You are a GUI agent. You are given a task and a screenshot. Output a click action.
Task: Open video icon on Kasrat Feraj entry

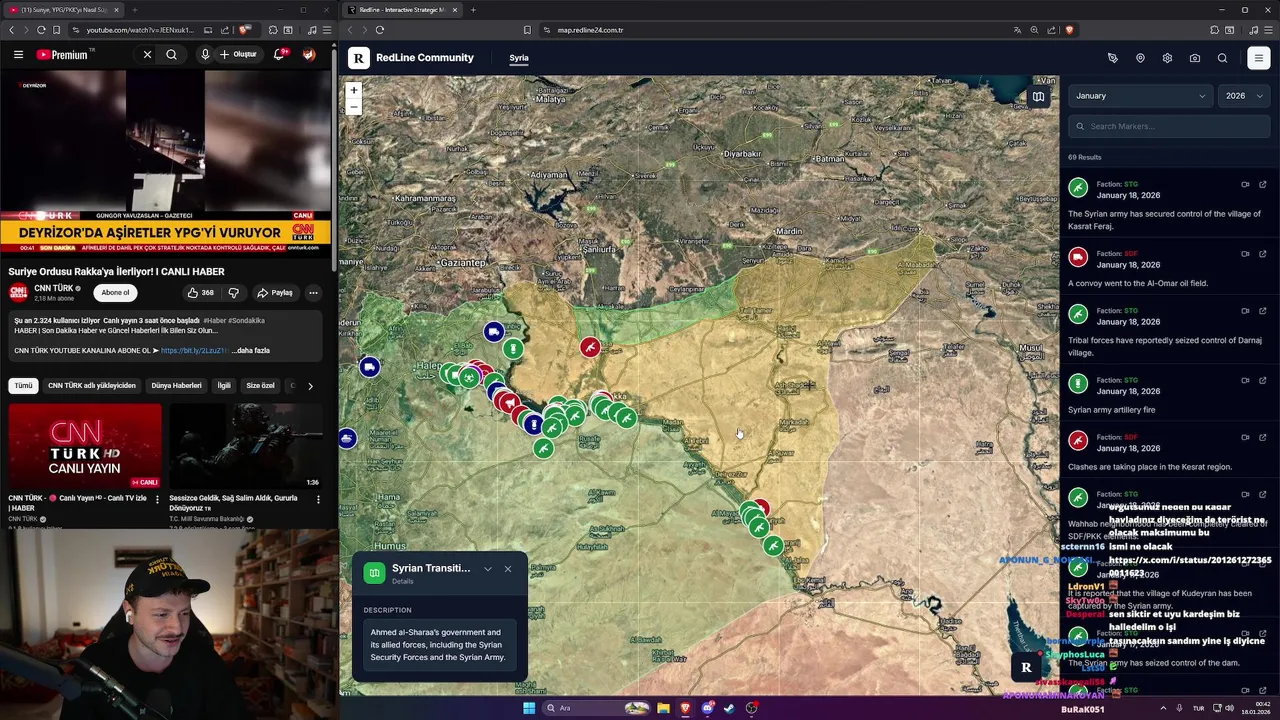pos(1245,184)
